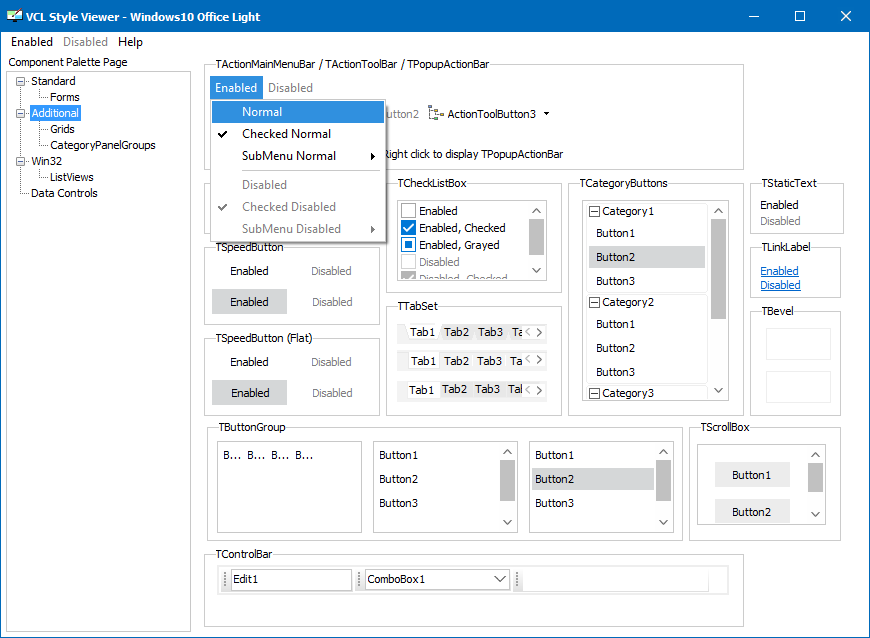This screenshot has height=638, width=870.
Task: Tick the unchecked "Enabled" checklist box
Action: click(408, 211)
